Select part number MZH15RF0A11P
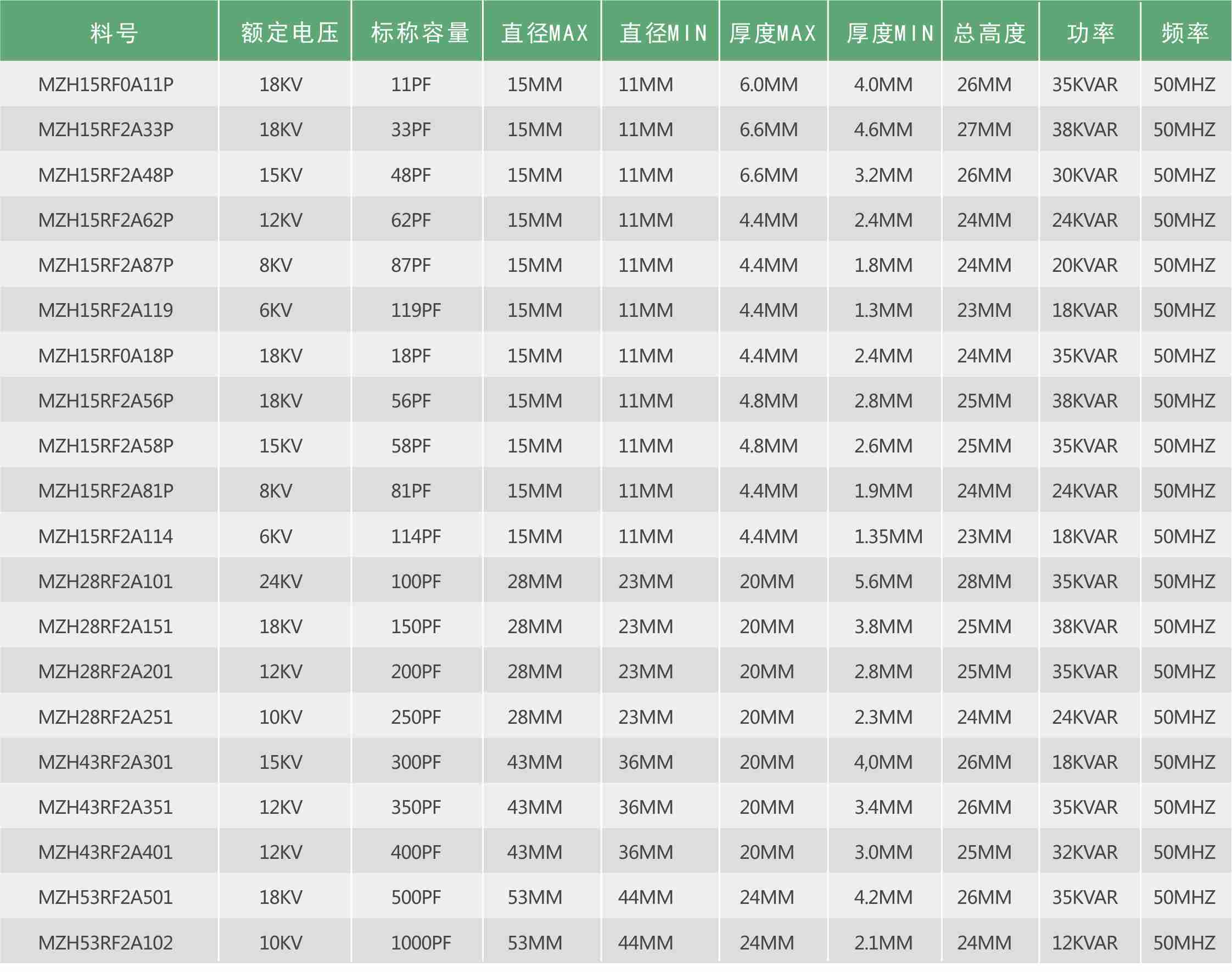The image size is (1232, 972). [x=106, y=84]
